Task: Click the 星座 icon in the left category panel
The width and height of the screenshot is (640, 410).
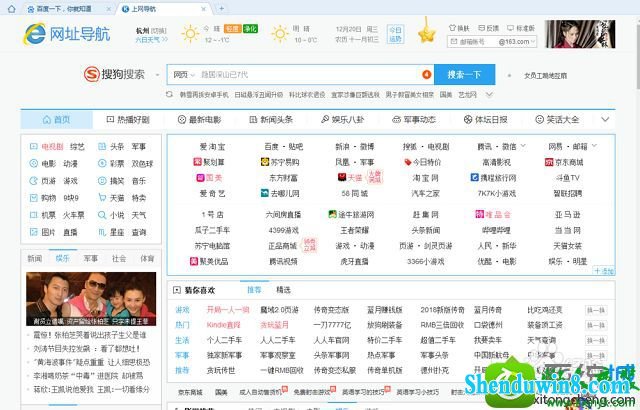Action: (102, 232)
